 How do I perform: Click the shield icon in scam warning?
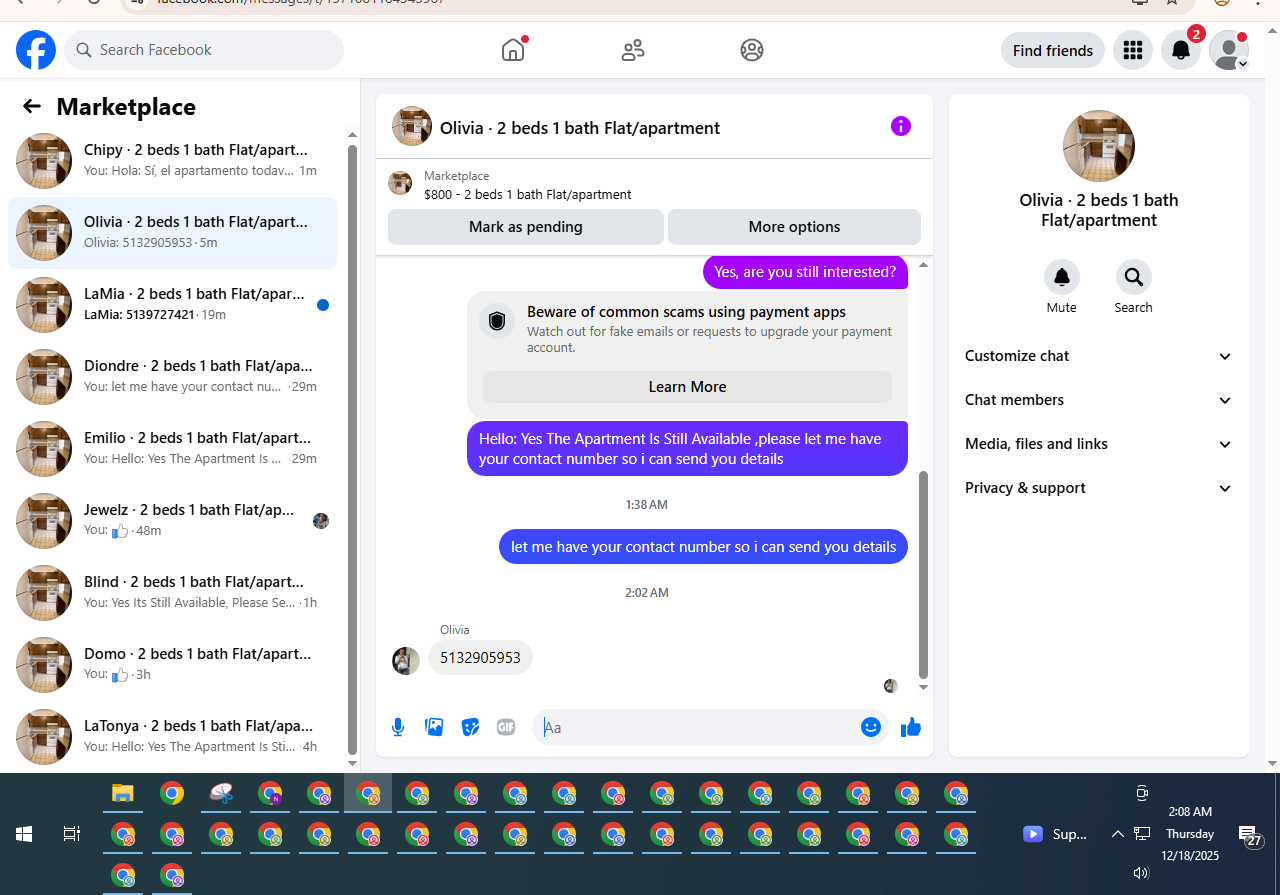coord(497,321)
